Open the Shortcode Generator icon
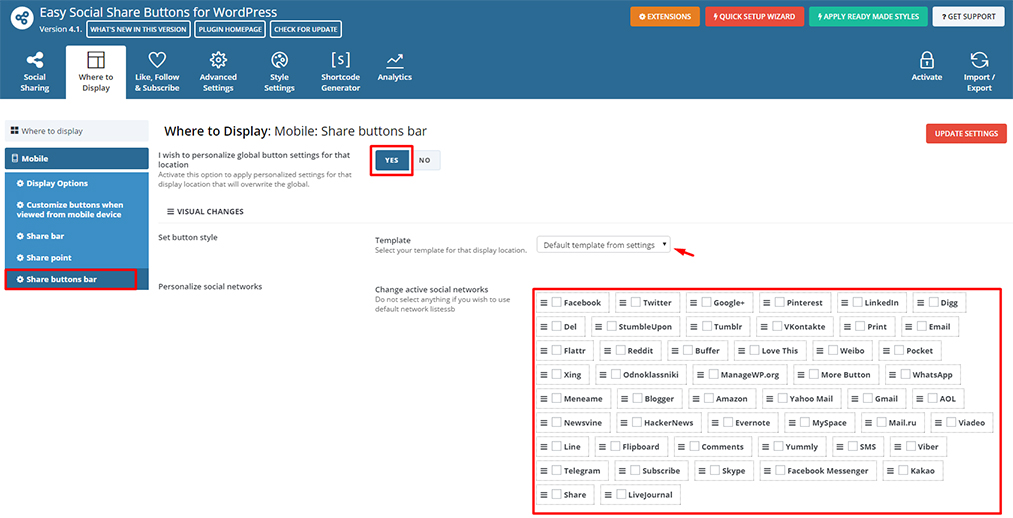 [x=340, y=60]
